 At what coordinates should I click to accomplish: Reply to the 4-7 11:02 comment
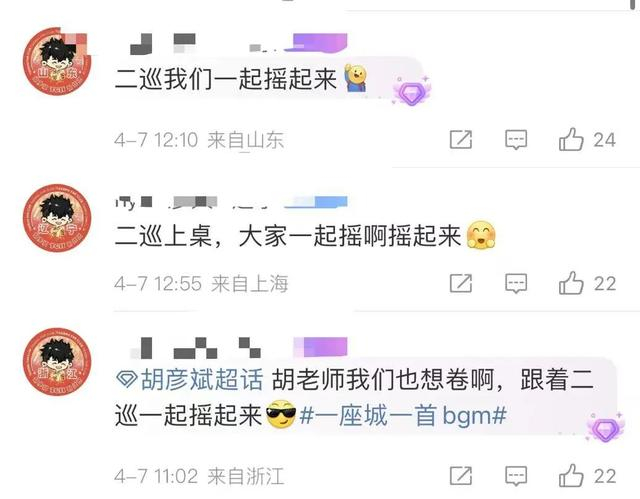tap(516, 476)
